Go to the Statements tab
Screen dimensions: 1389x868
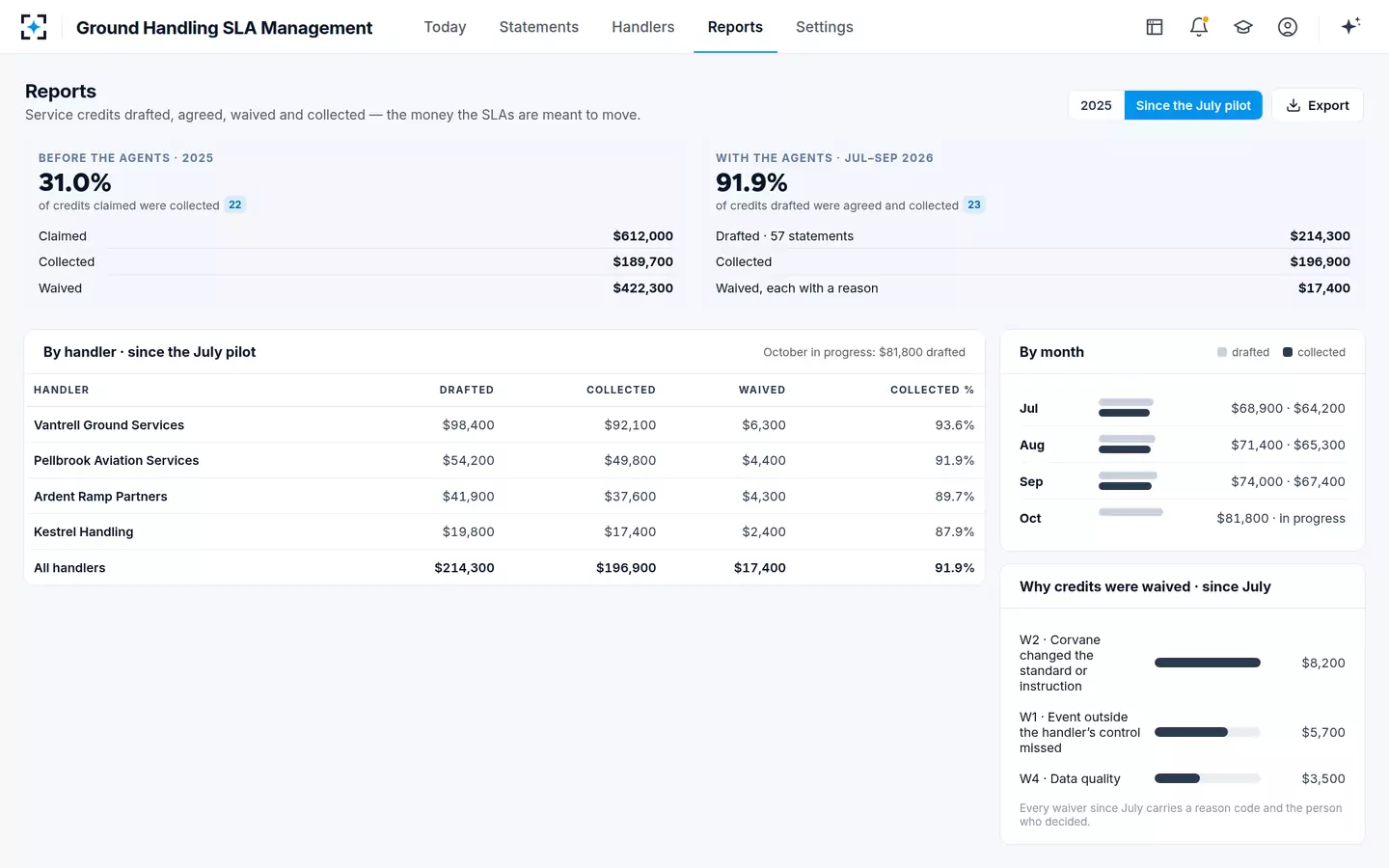539,27
